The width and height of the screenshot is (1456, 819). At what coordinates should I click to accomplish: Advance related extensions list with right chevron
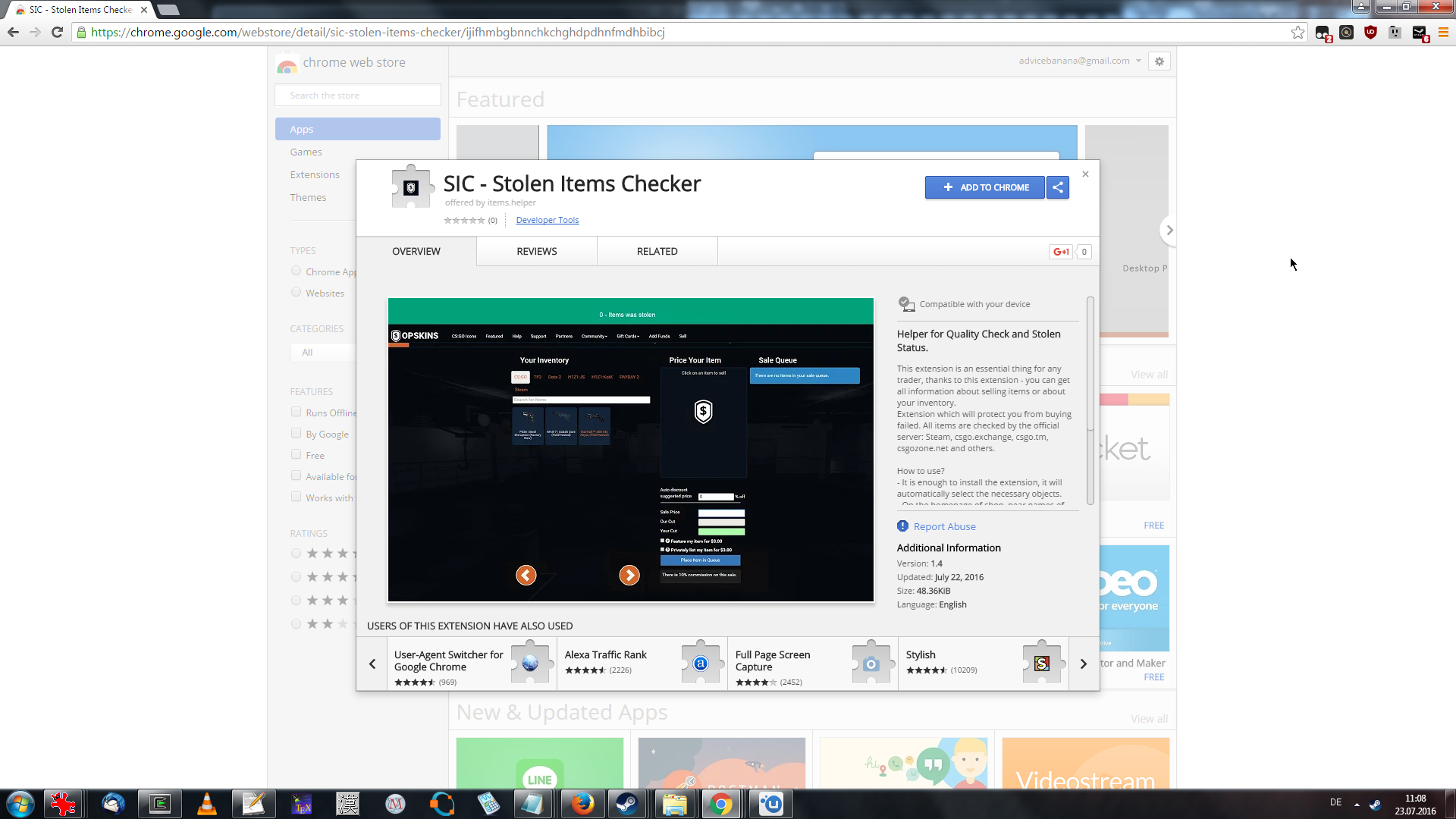1083,664
